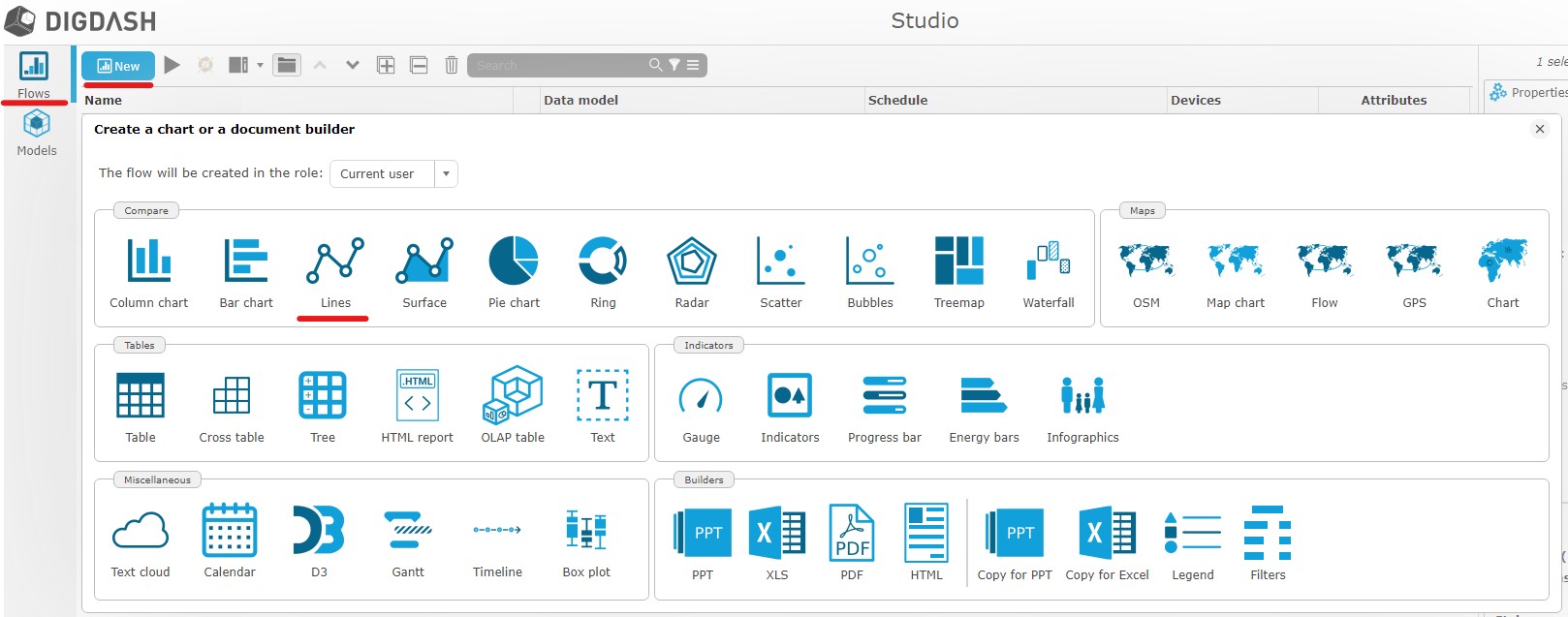Expand the layout dropdown arrow in toolbar
Viewport: 1568px width, 617px height.
[x=260, y=66]
